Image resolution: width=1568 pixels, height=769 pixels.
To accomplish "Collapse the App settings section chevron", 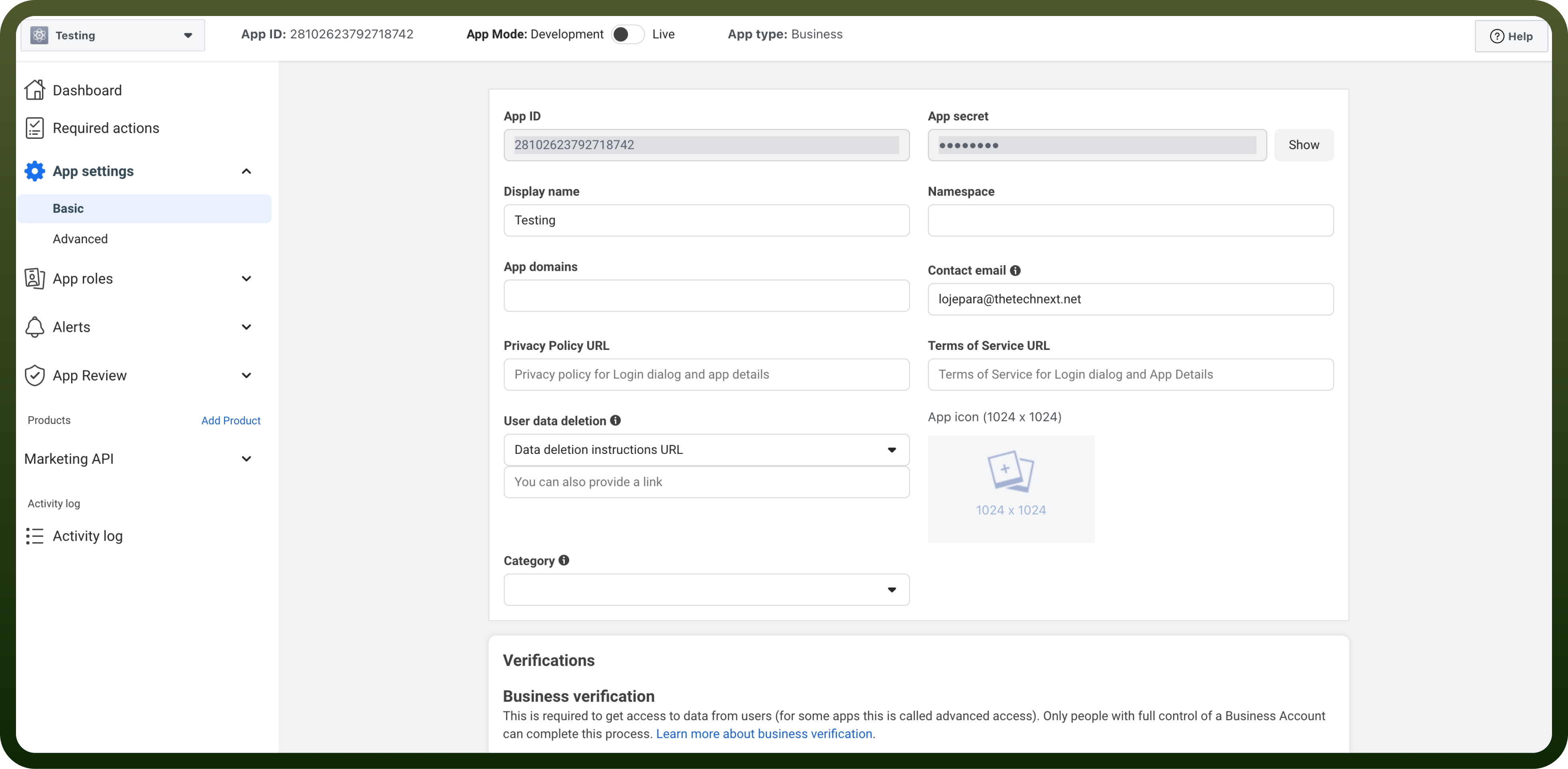I will click(246, 171).
